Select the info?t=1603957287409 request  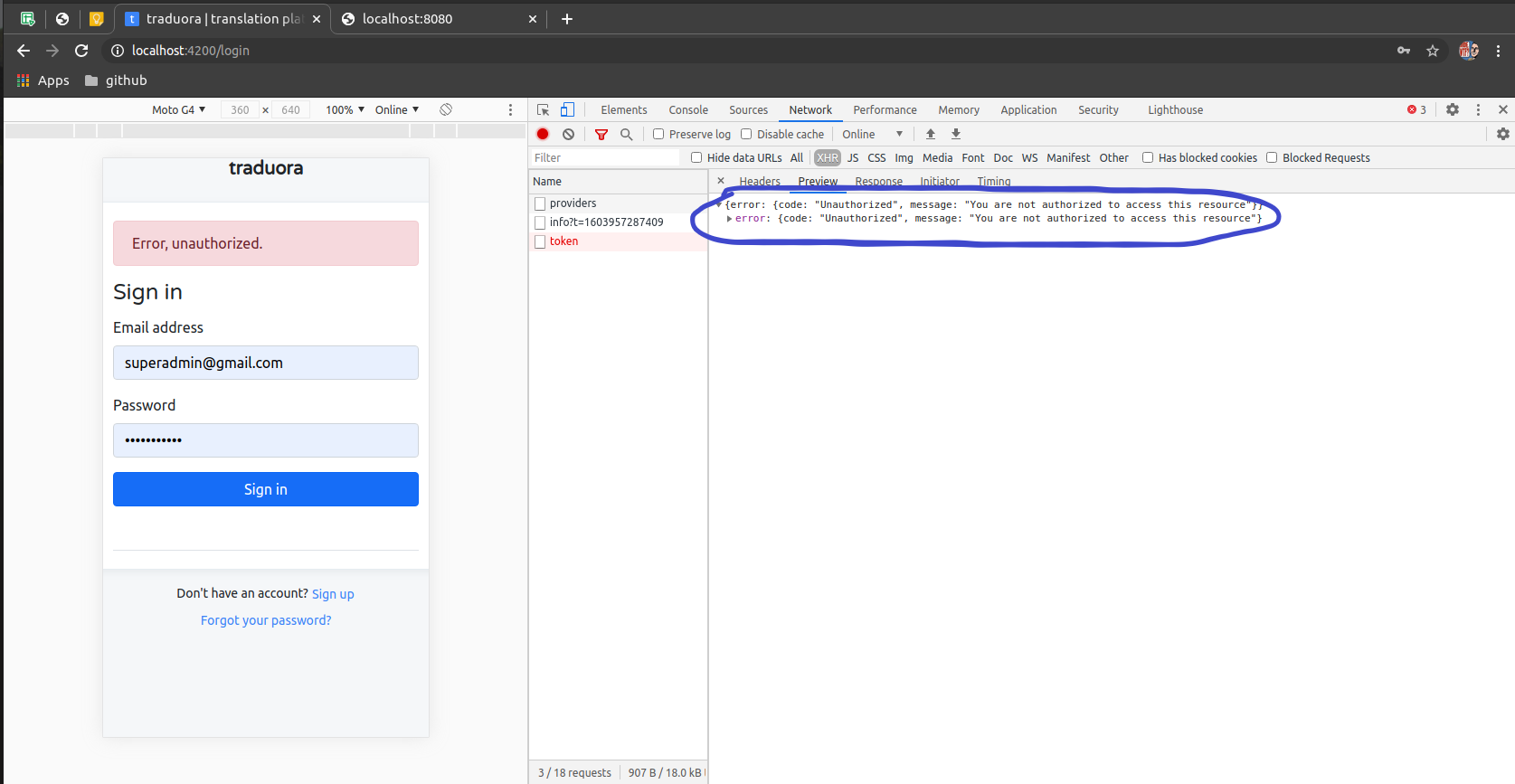pos(618,222)
